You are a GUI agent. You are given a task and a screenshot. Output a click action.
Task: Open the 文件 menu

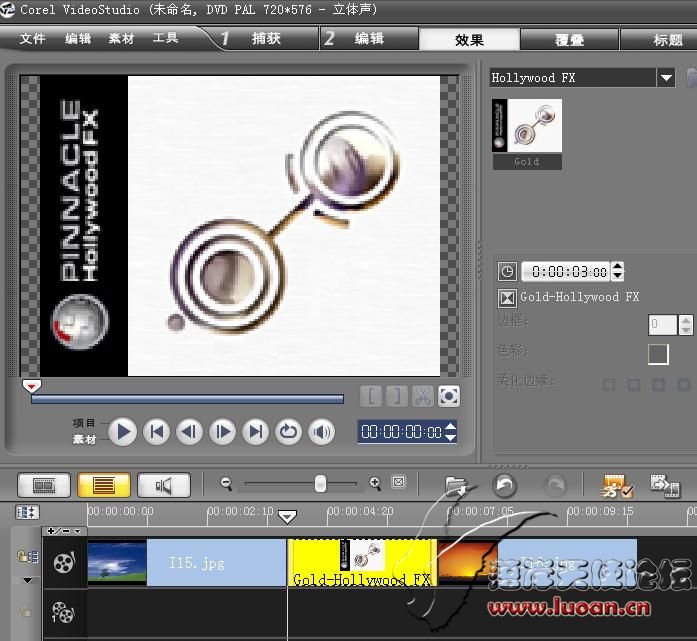pyautogui.click(x=32, y=39)
